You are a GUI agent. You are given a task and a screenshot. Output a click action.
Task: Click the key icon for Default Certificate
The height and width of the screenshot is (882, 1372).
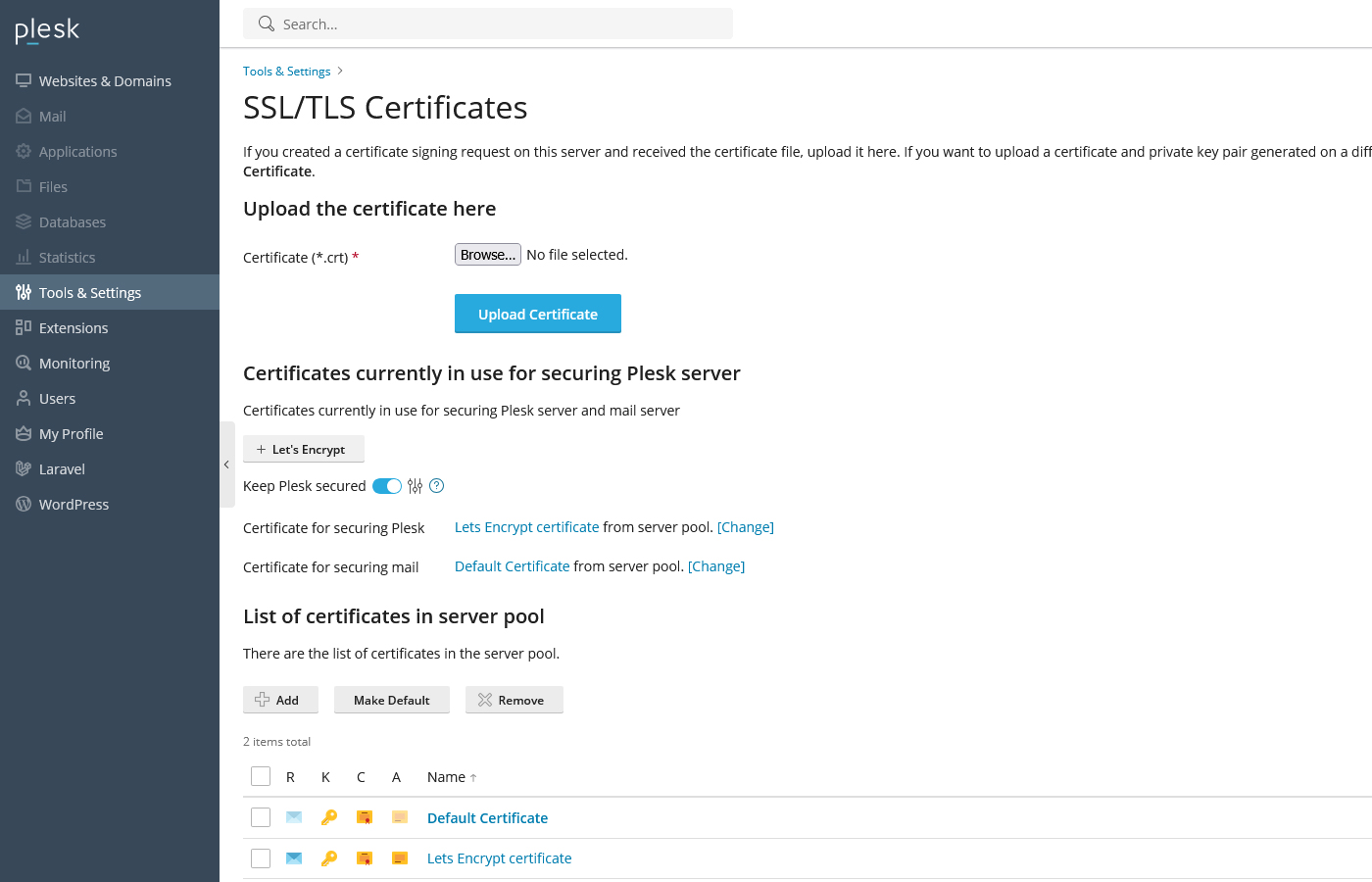tap(328, 816)
